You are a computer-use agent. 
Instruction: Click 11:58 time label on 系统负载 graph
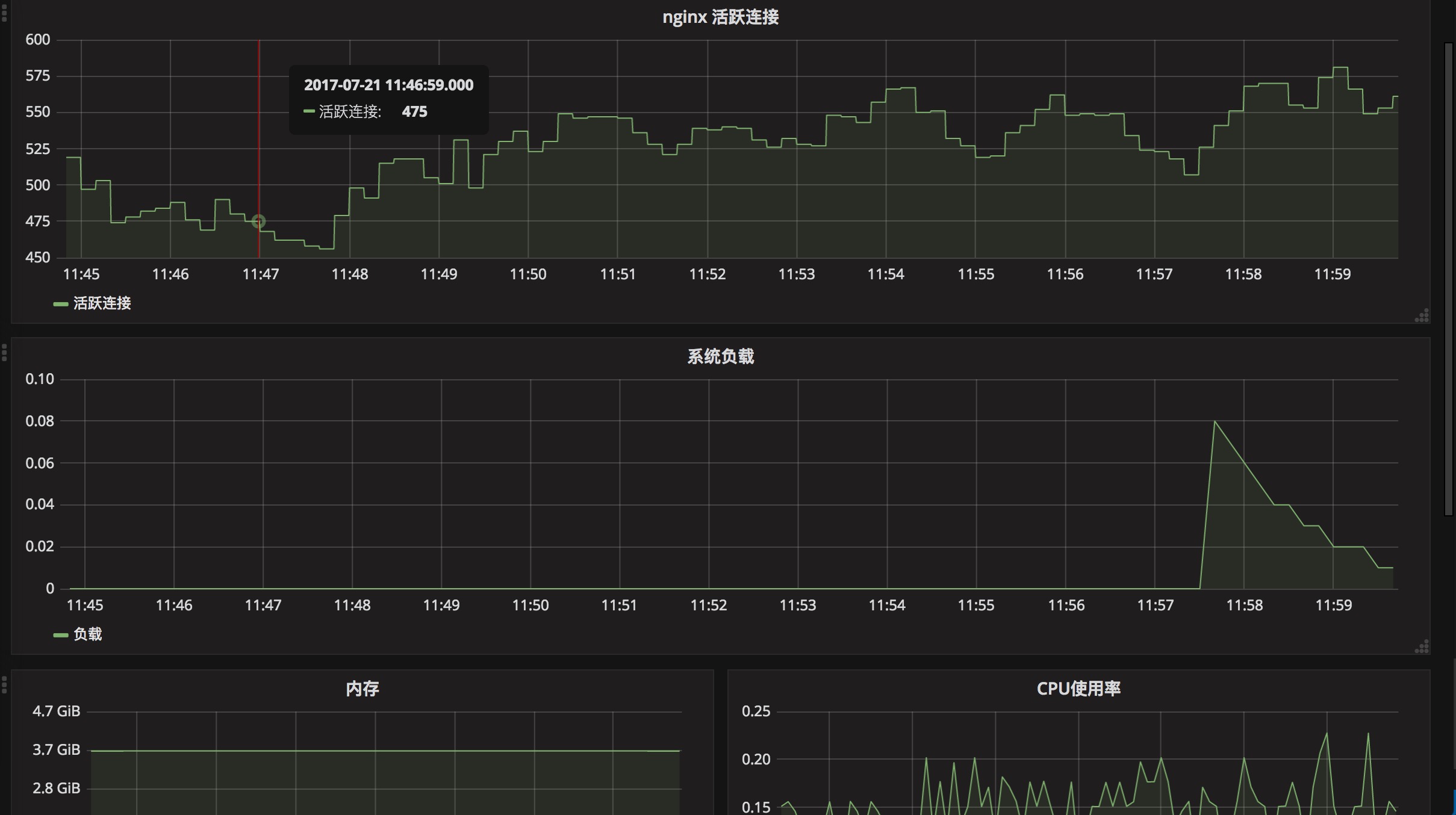1245,606
